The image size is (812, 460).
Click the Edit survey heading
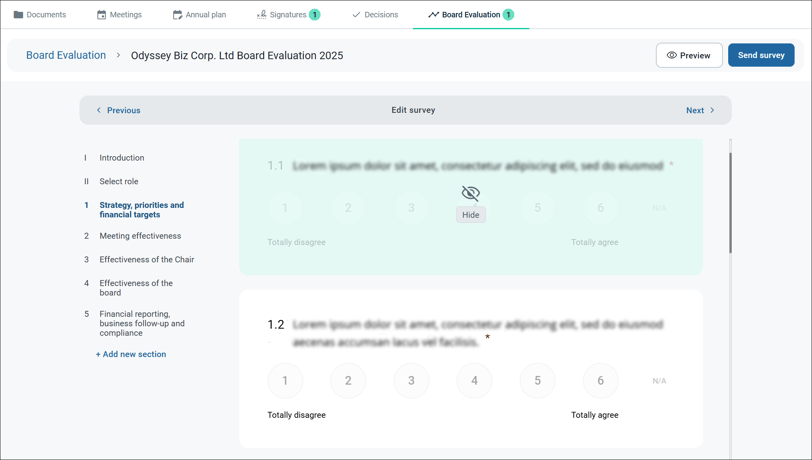click(413, 110)
